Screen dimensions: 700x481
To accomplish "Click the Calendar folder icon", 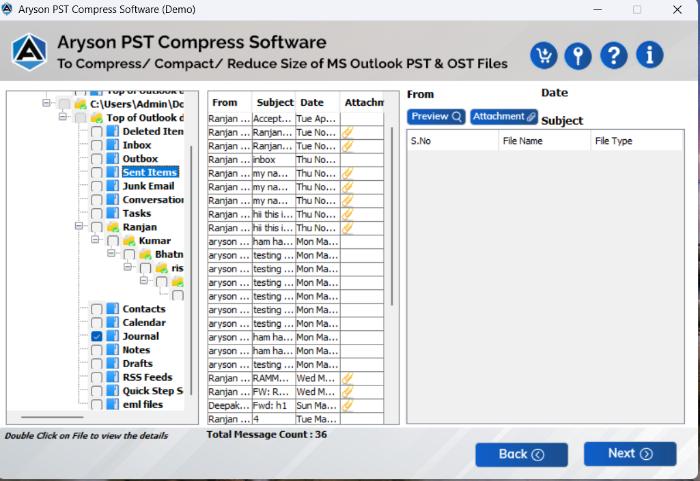I will (x=113, y=322).
